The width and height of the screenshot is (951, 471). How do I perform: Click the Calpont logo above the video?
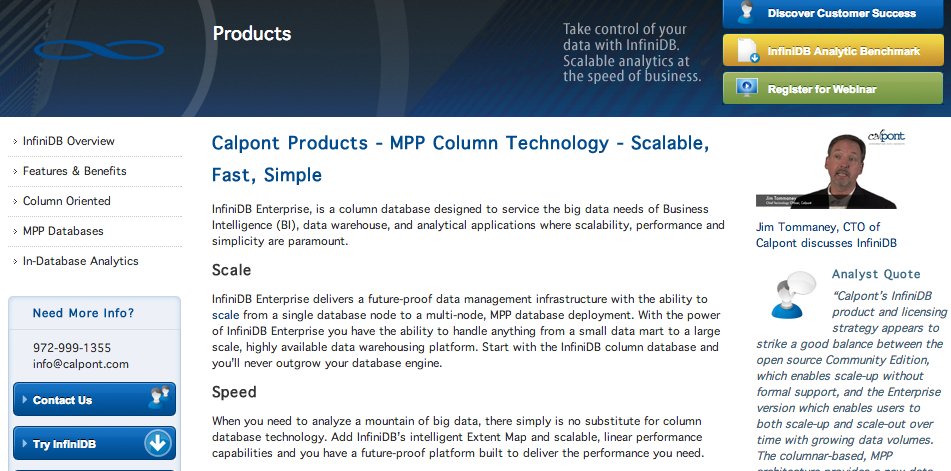point(886,136)
